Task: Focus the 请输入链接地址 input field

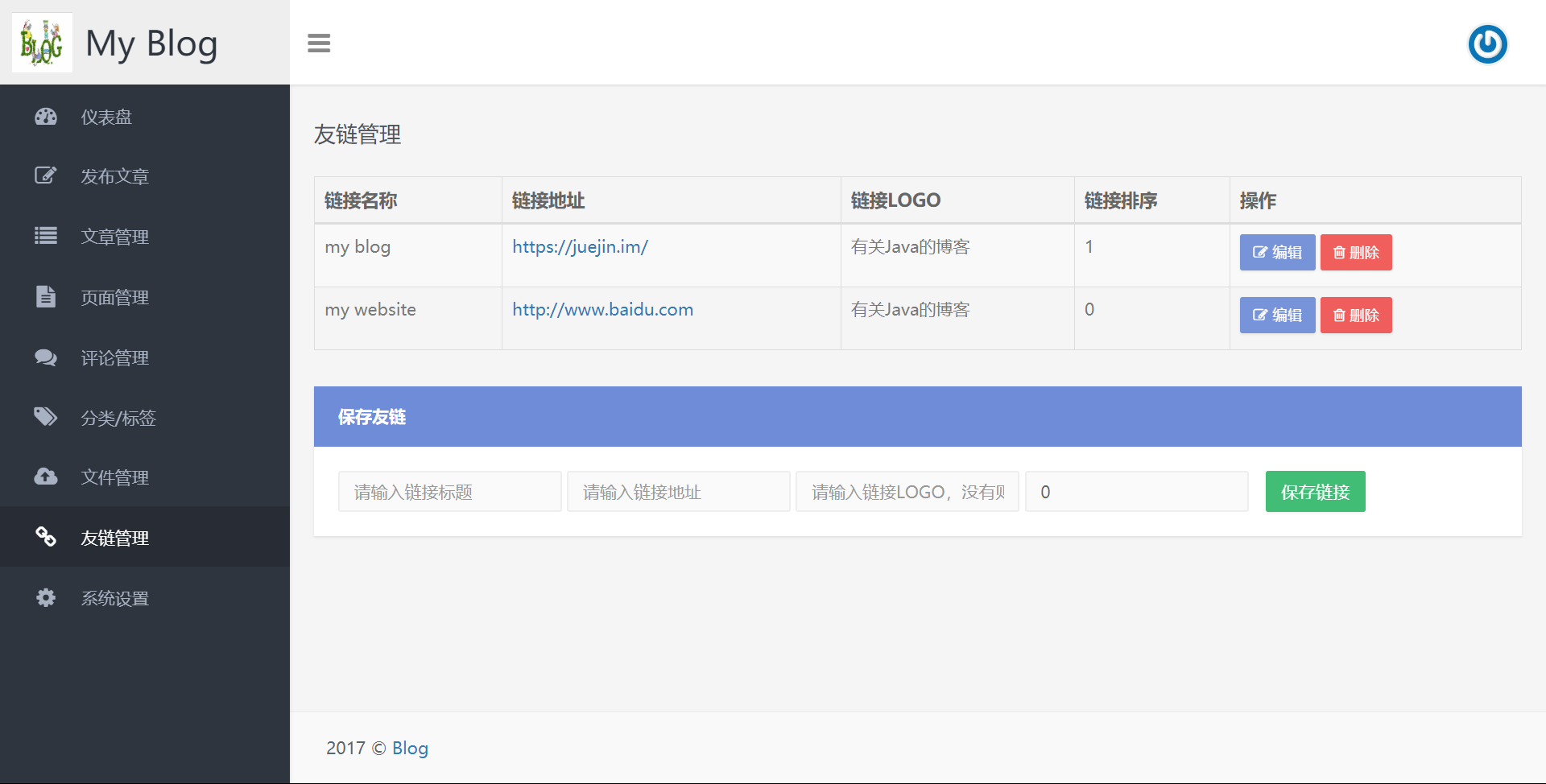Action: tap(678, 491)
